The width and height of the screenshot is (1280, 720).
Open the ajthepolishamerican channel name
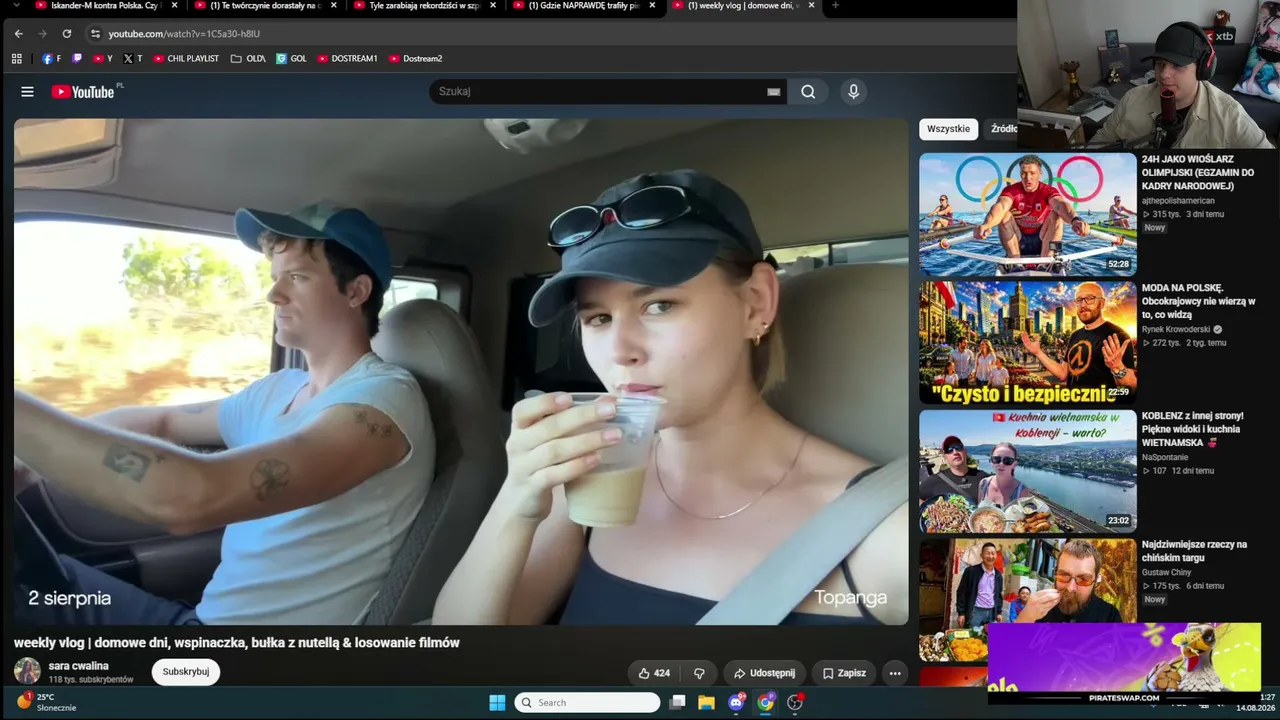coord(1178,201)
